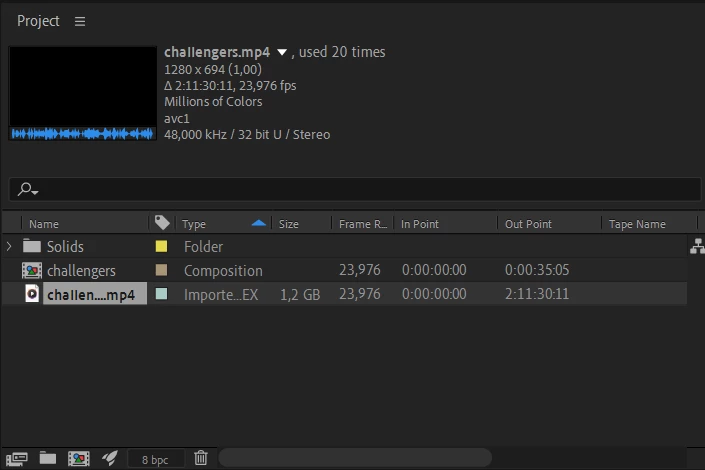Click the tan label swatch for challengers
Screen dimensions: 705x470
tap(161, 270)
